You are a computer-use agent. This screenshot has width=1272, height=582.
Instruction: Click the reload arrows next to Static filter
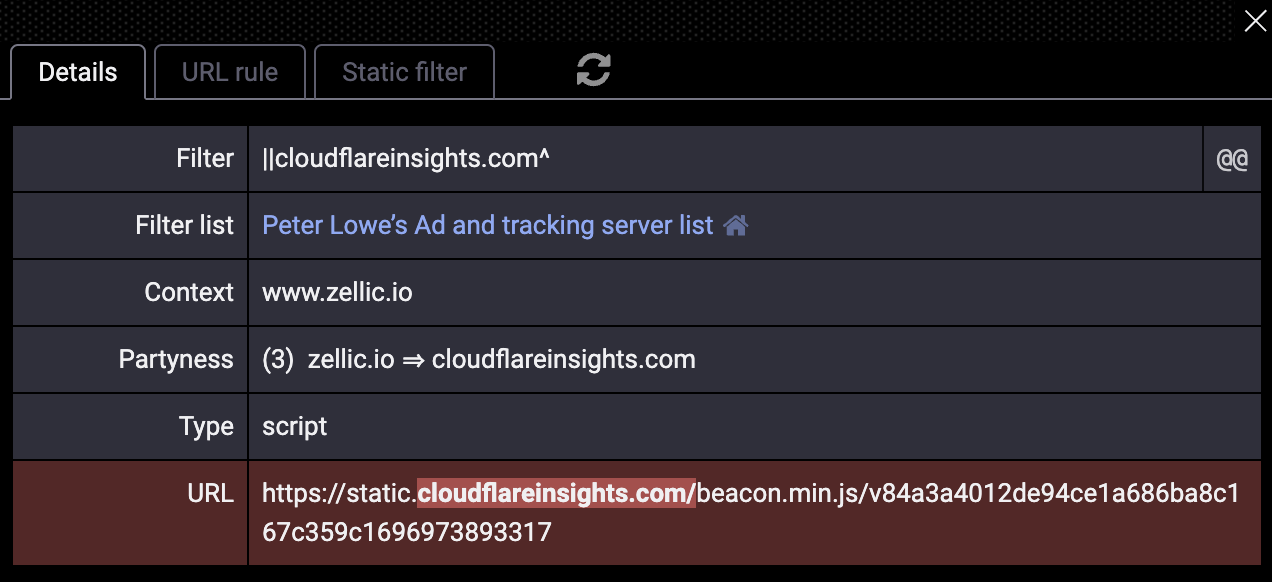[592, 71]
